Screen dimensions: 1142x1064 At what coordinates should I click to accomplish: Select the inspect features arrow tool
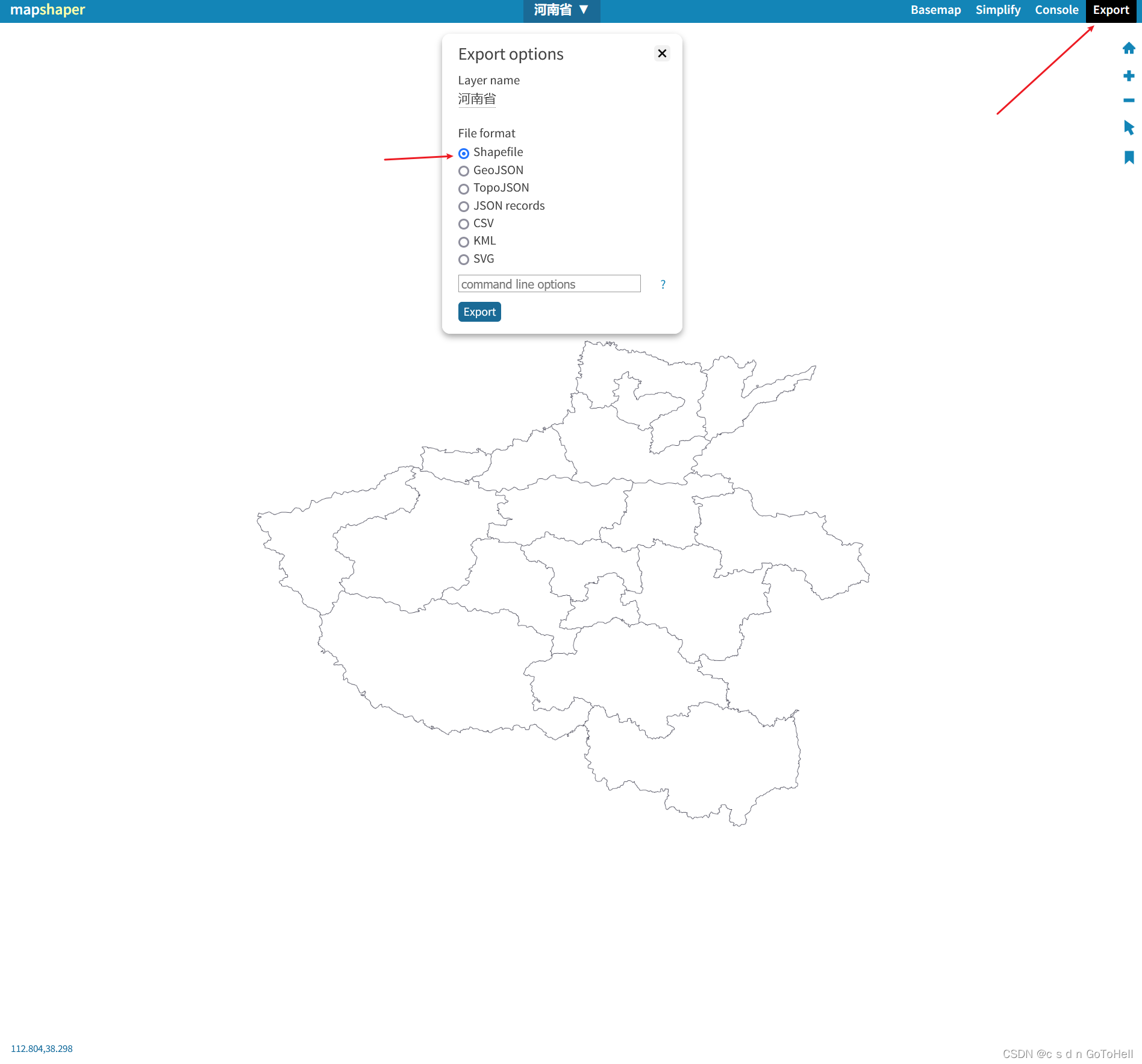click(1128, 128)
